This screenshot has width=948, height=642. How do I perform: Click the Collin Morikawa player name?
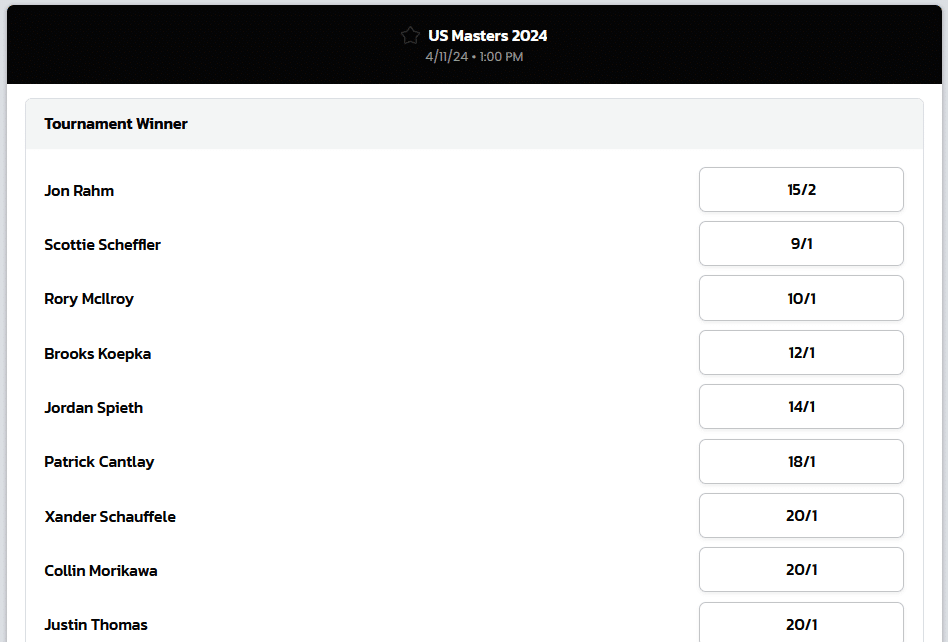(x=101, y=571)
